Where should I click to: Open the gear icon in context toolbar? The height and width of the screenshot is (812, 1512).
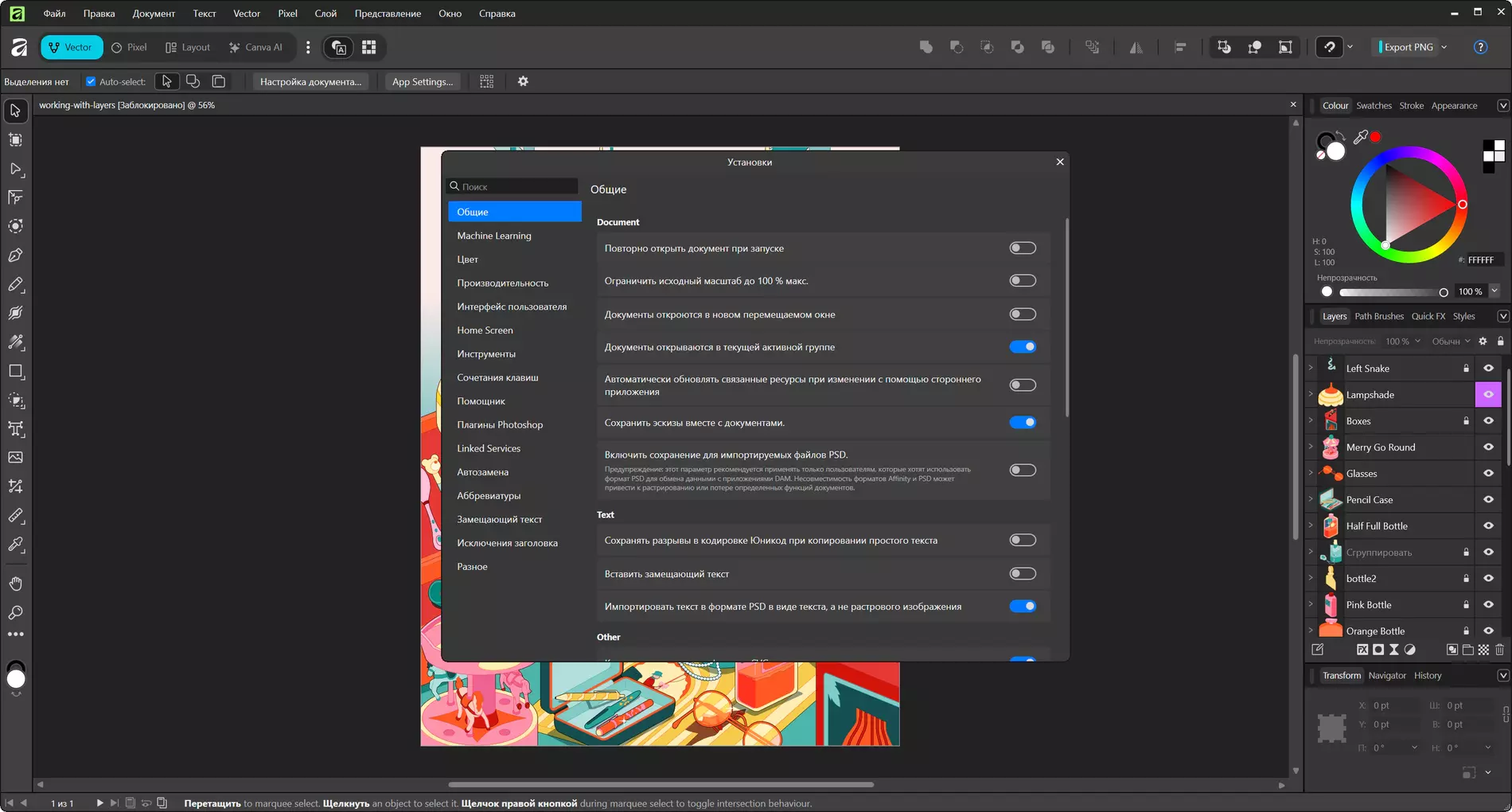(x=523, y=81)
